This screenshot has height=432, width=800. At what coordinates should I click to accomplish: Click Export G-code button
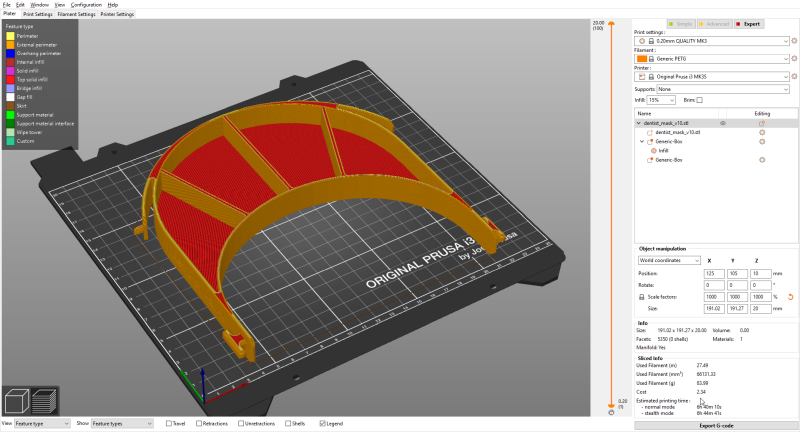pyautogui.click(x=716, y=425)
